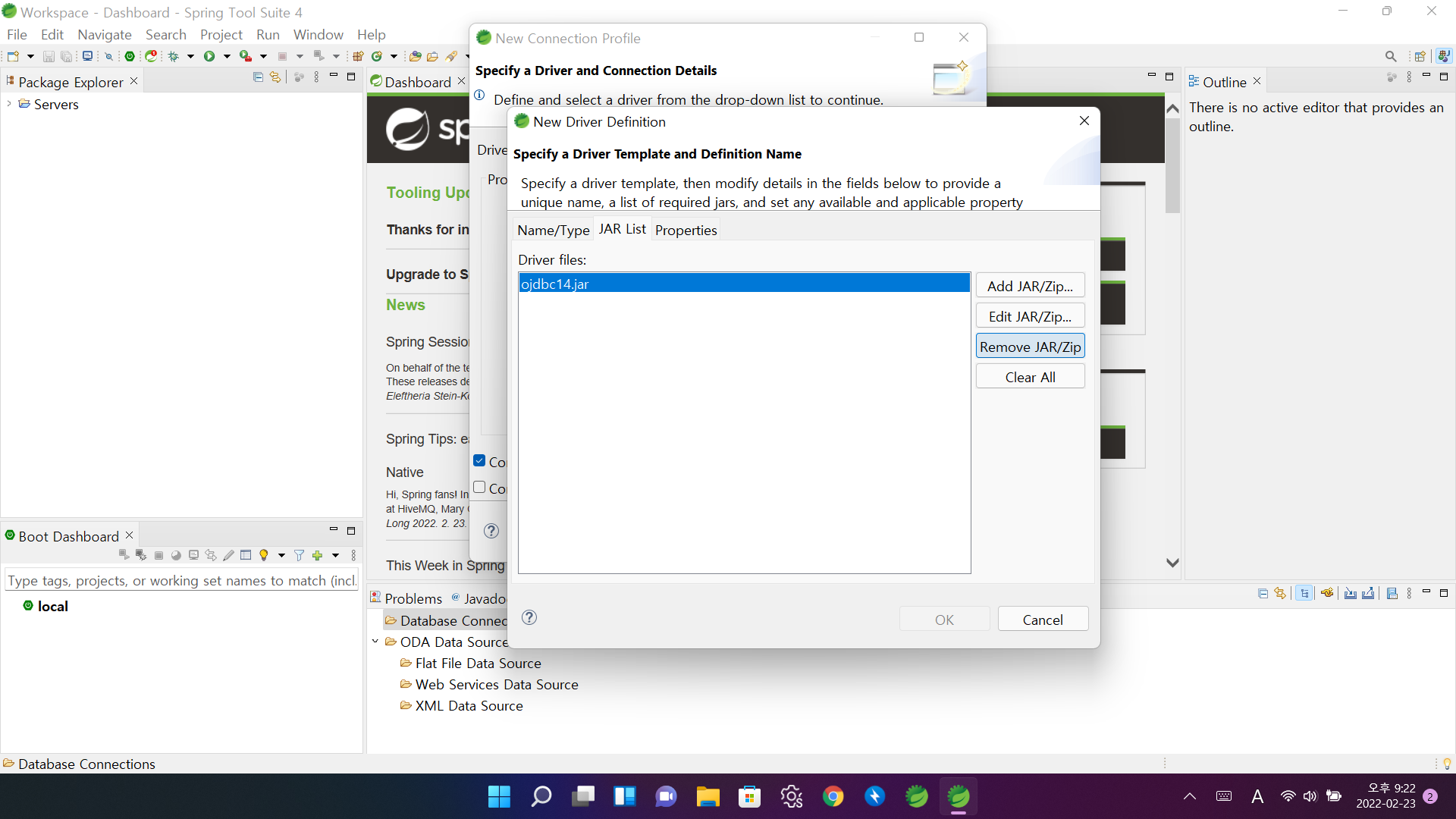This screenshot has height=819, width=1456.
Task: Click Collapse All in Package Explorer
Action: (x=258, y=77)
